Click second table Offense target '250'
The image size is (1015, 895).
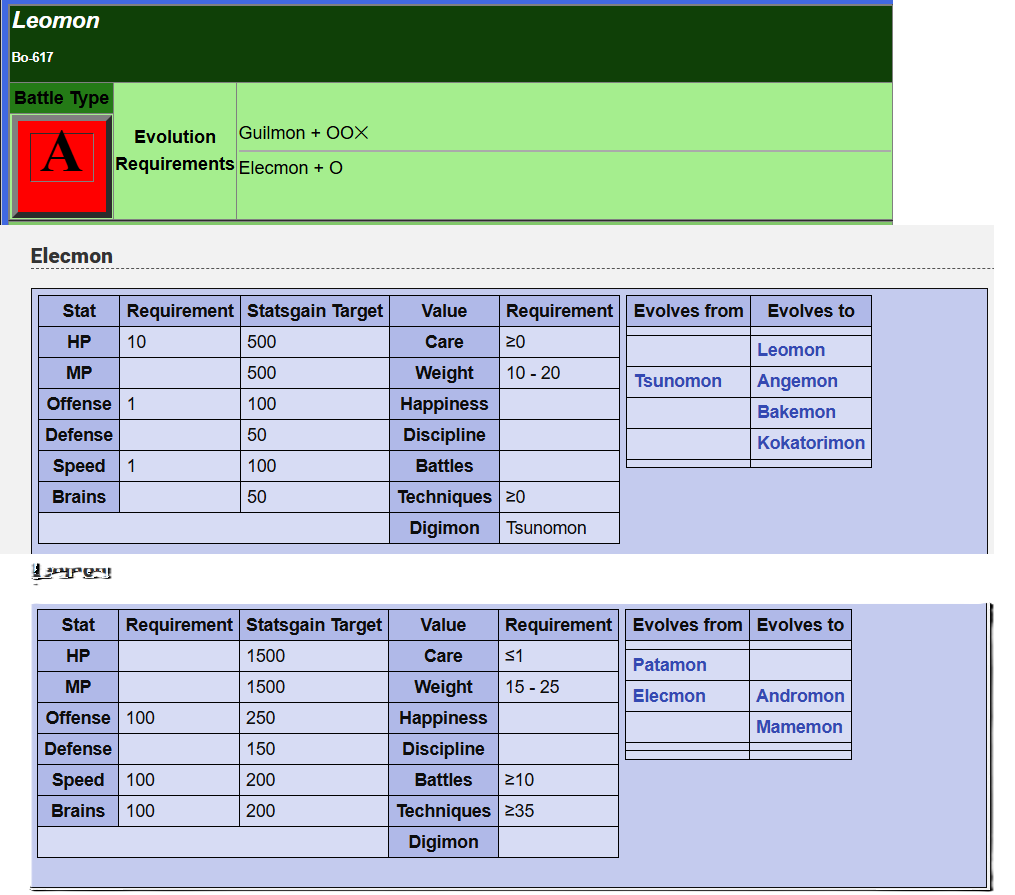click(314, 718)
